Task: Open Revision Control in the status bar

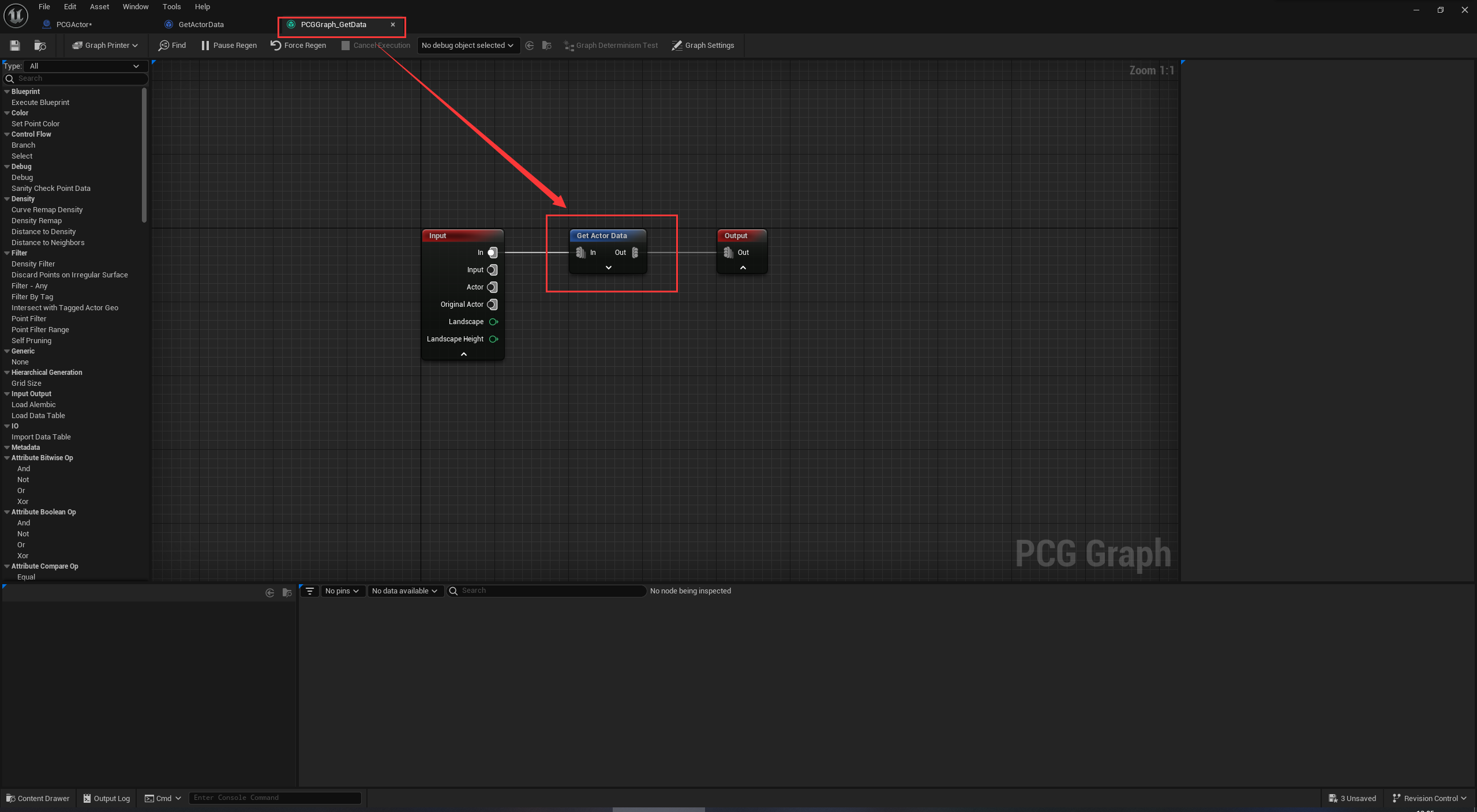Action: click(1429, 798)
